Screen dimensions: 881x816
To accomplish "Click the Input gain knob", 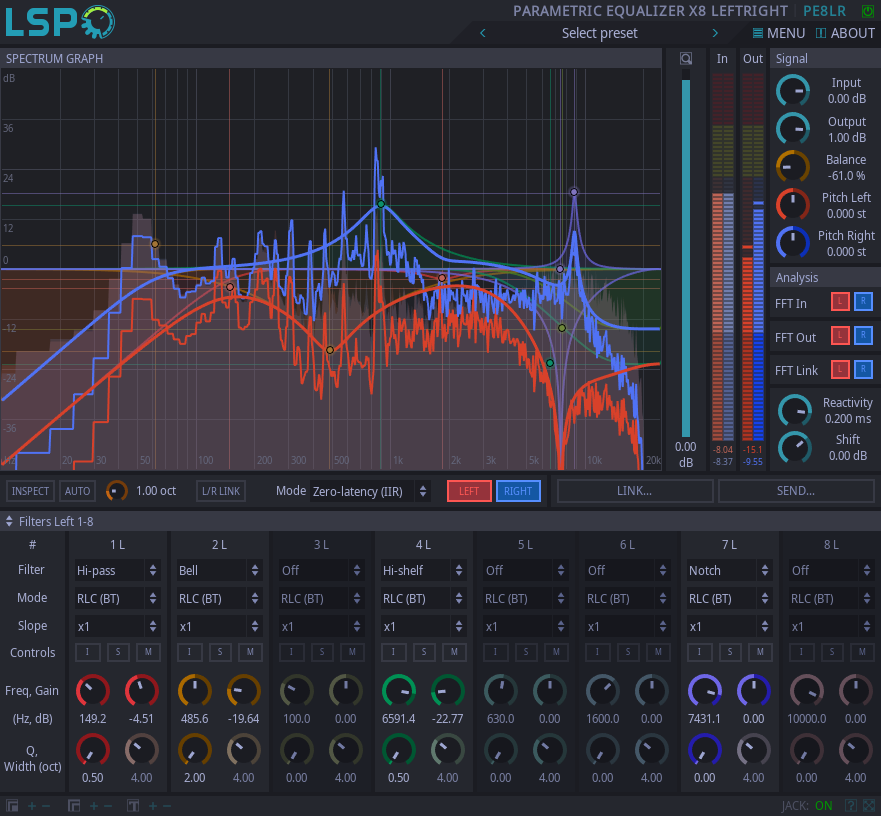I will 793,91.
